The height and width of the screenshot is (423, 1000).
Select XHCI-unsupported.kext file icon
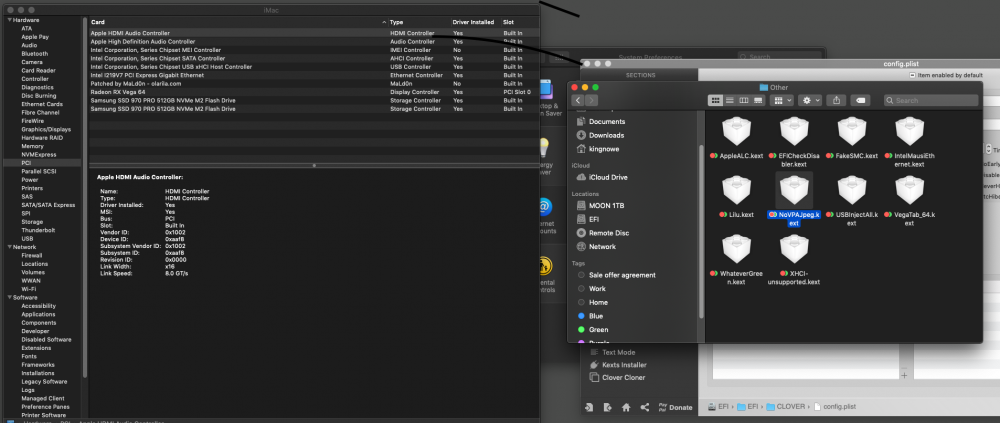(794, 249)
